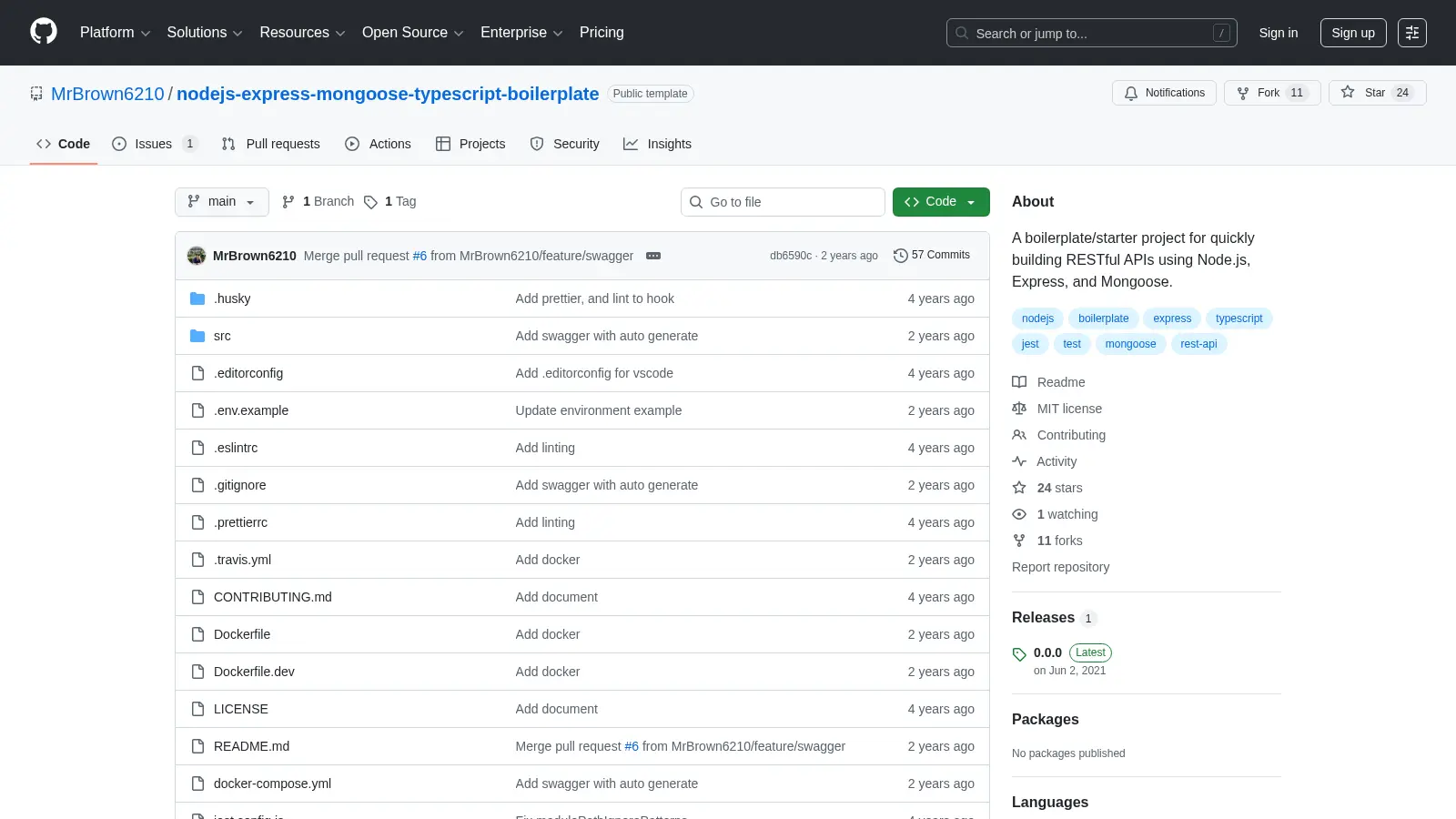Screen dimensions: 1456x819
Task: Select the nodejs topic tag
Action: point(1037,318)
